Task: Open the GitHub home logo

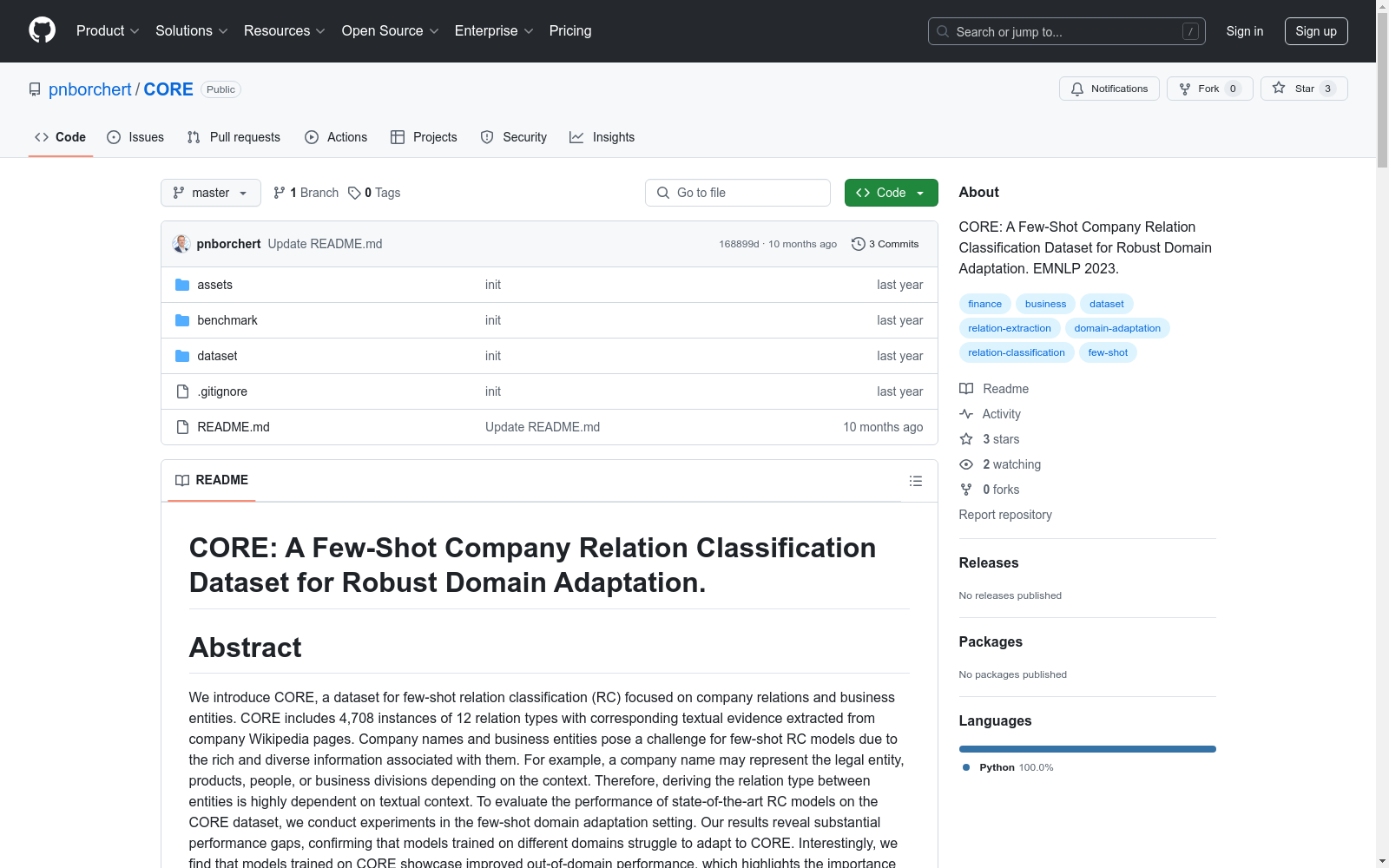Action: tap(42, 30)
